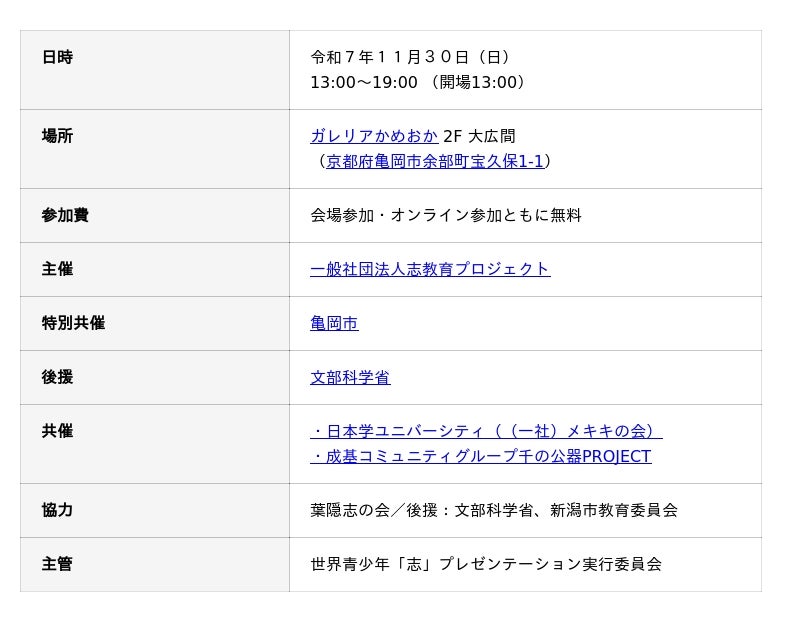The height and width of the screenshot is (622, 800).
Task: Open the 文部科学省 link in the 後援 row
Action: tap(350, 377)
